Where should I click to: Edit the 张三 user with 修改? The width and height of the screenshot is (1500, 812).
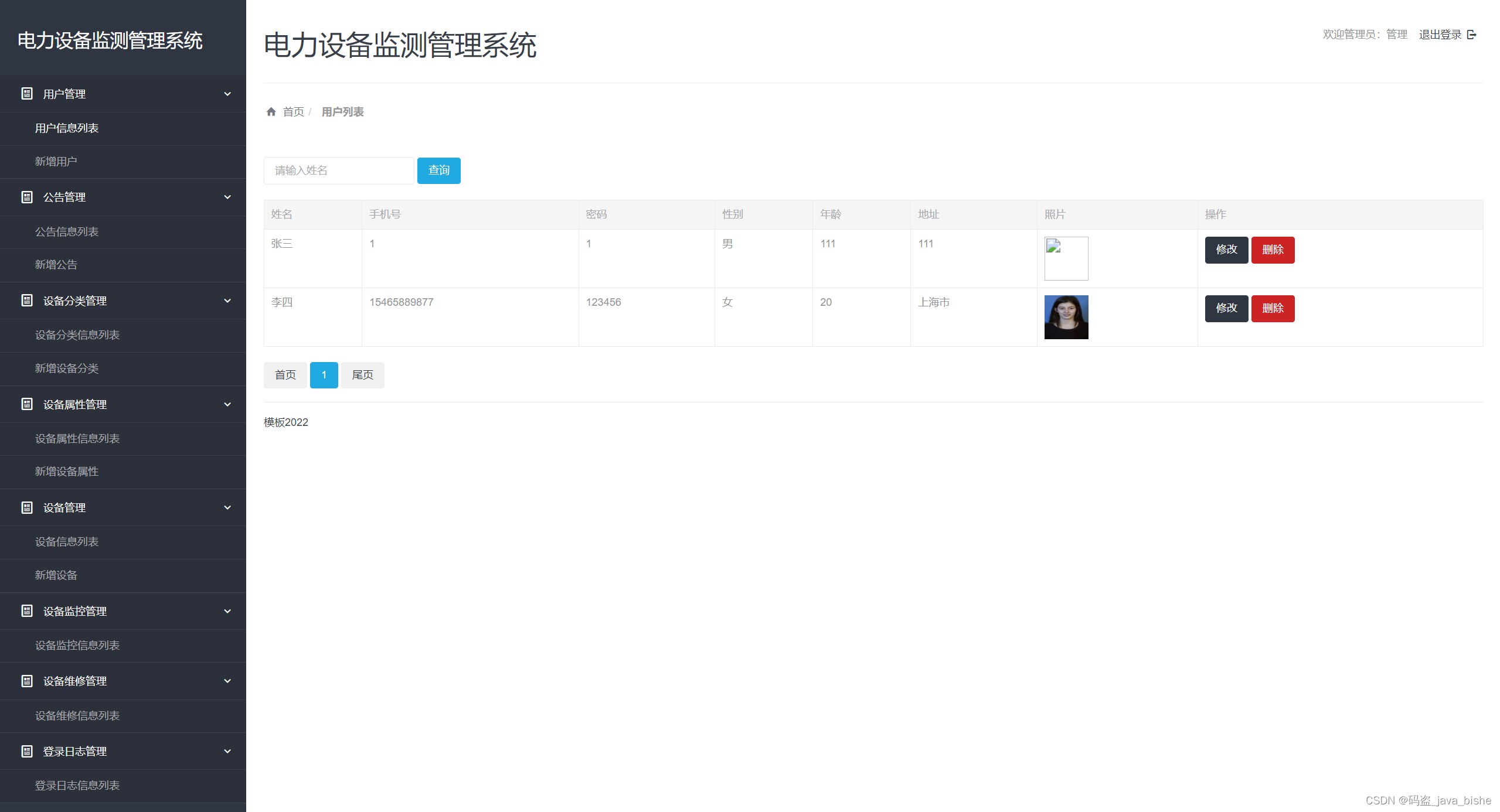(1226, 250)
